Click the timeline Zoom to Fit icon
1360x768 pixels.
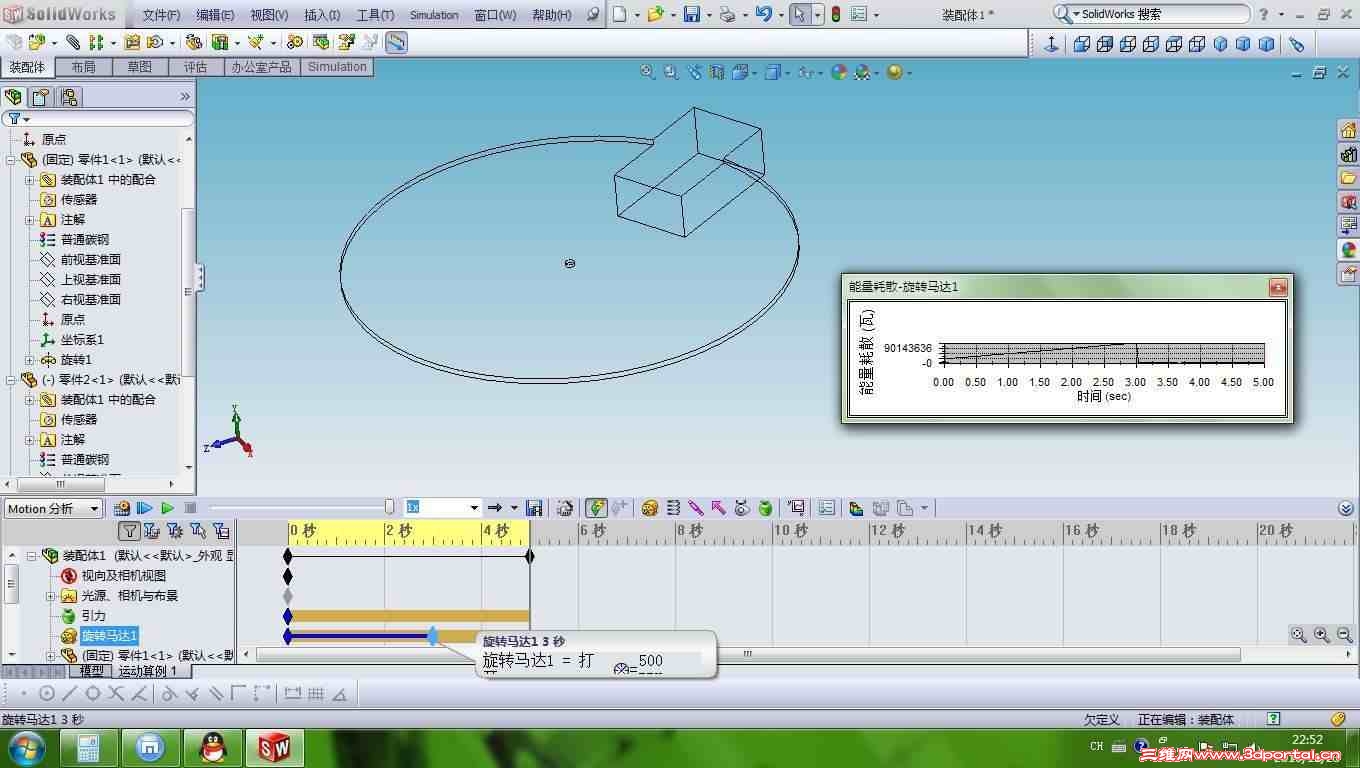pyautogui.click(x=1298, y=635)
